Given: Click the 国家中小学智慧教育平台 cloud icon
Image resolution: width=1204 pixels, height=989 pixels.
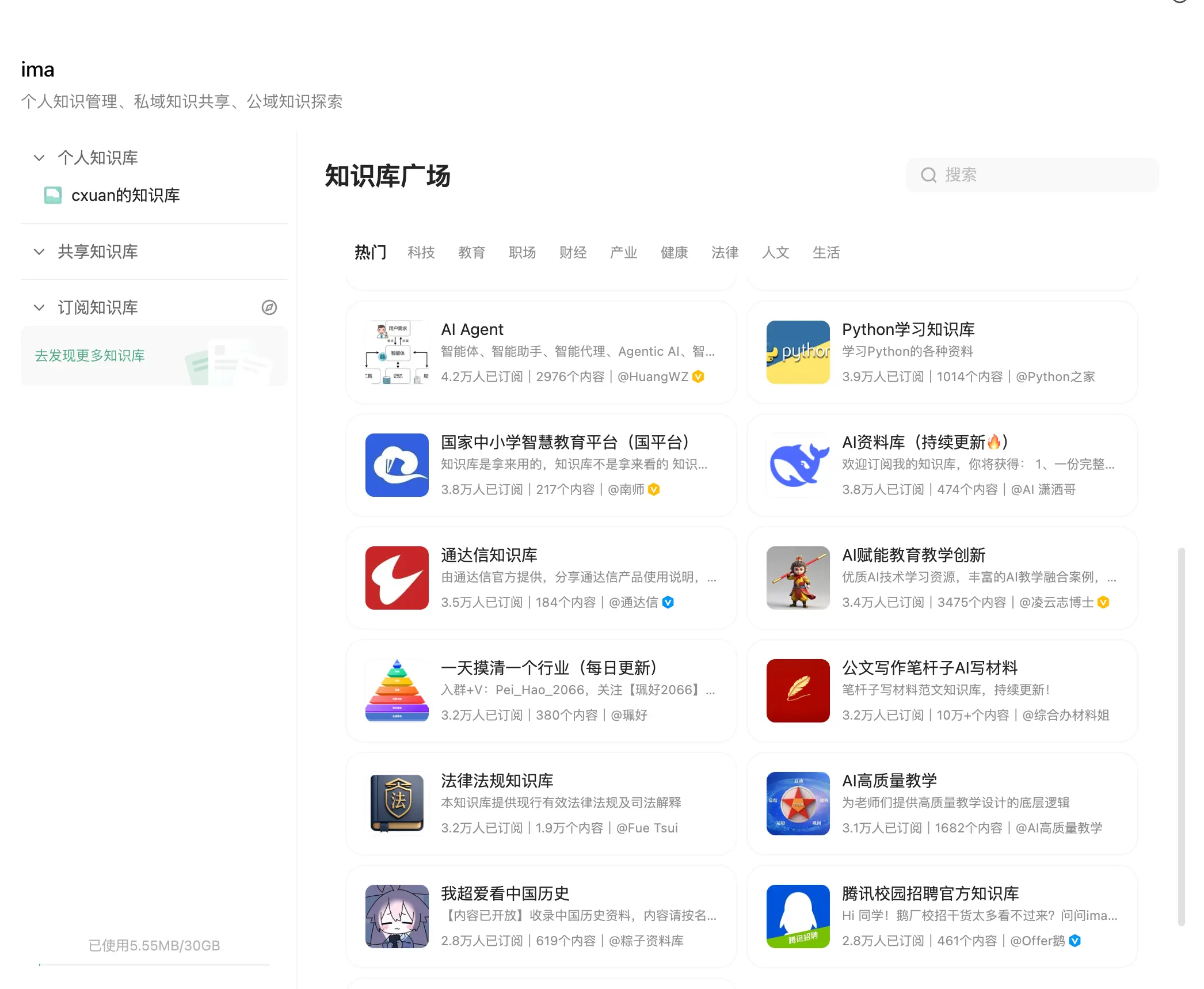Looking at the screenshot, I should tap(397, 465).
